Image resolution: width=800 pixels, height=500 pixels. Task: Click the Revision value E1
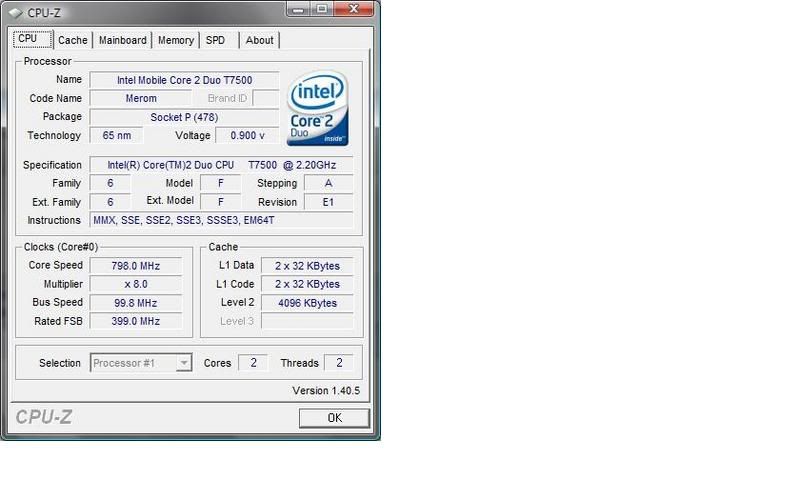328,202
